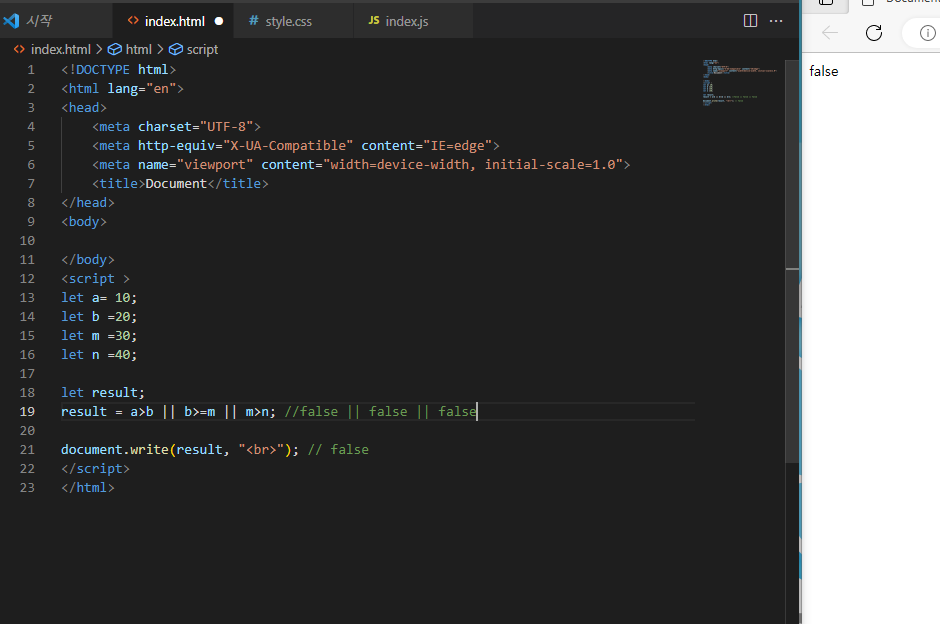Click the JS icon on index.js tab
This screenshot has height=624, width=940.
(x=373, y=20)
